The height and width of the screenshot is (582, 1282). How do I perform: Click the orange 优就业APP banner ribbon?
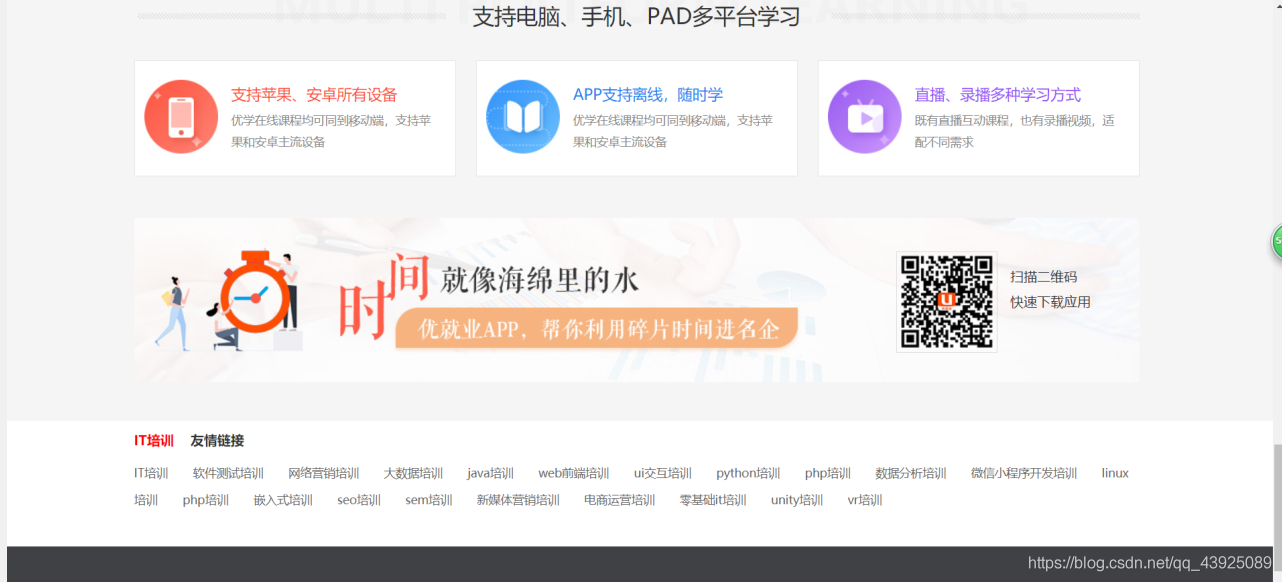coord(598,329)
